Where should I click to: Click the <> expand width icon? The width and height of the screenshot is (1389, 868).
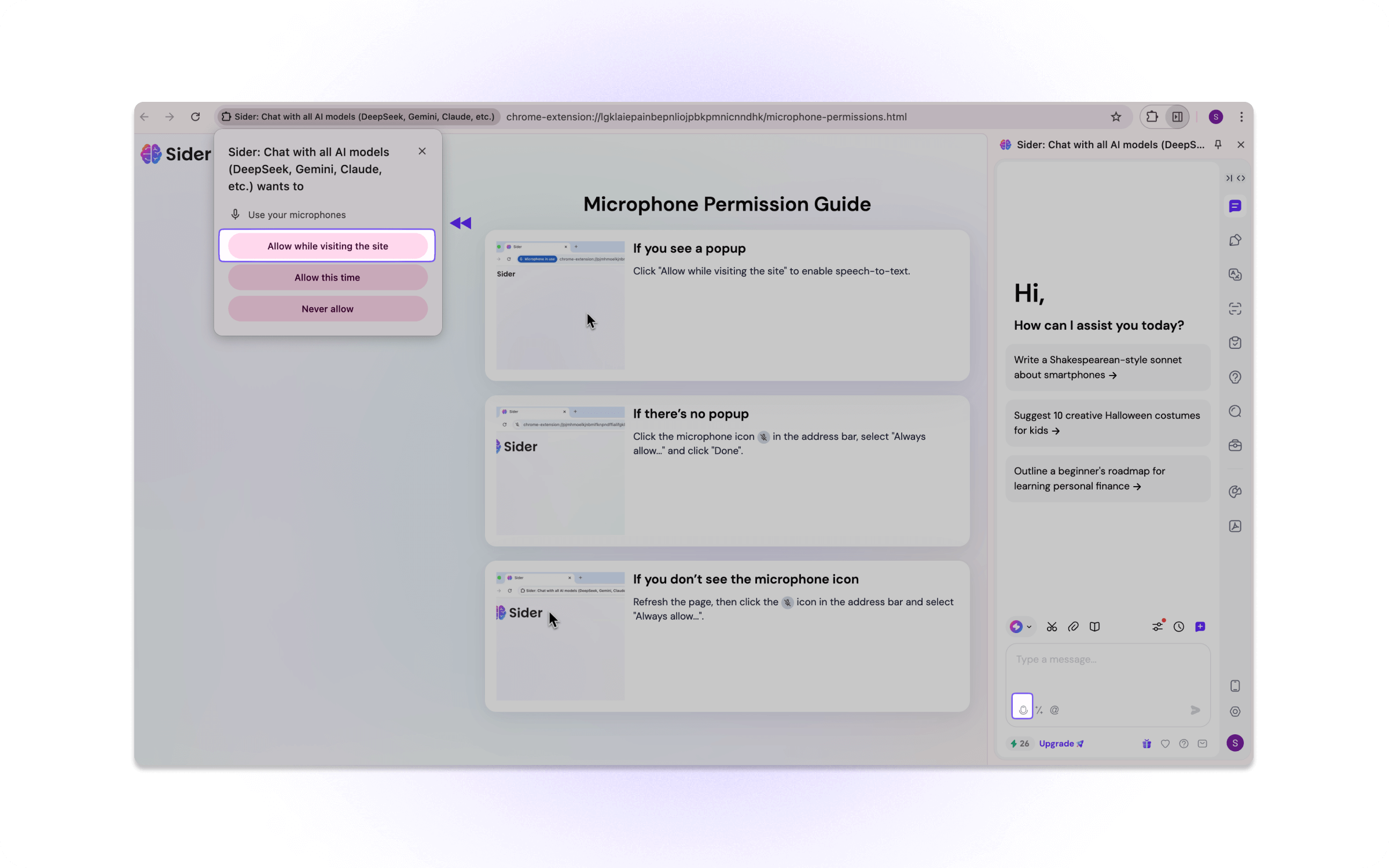[x=1241, y=178]
